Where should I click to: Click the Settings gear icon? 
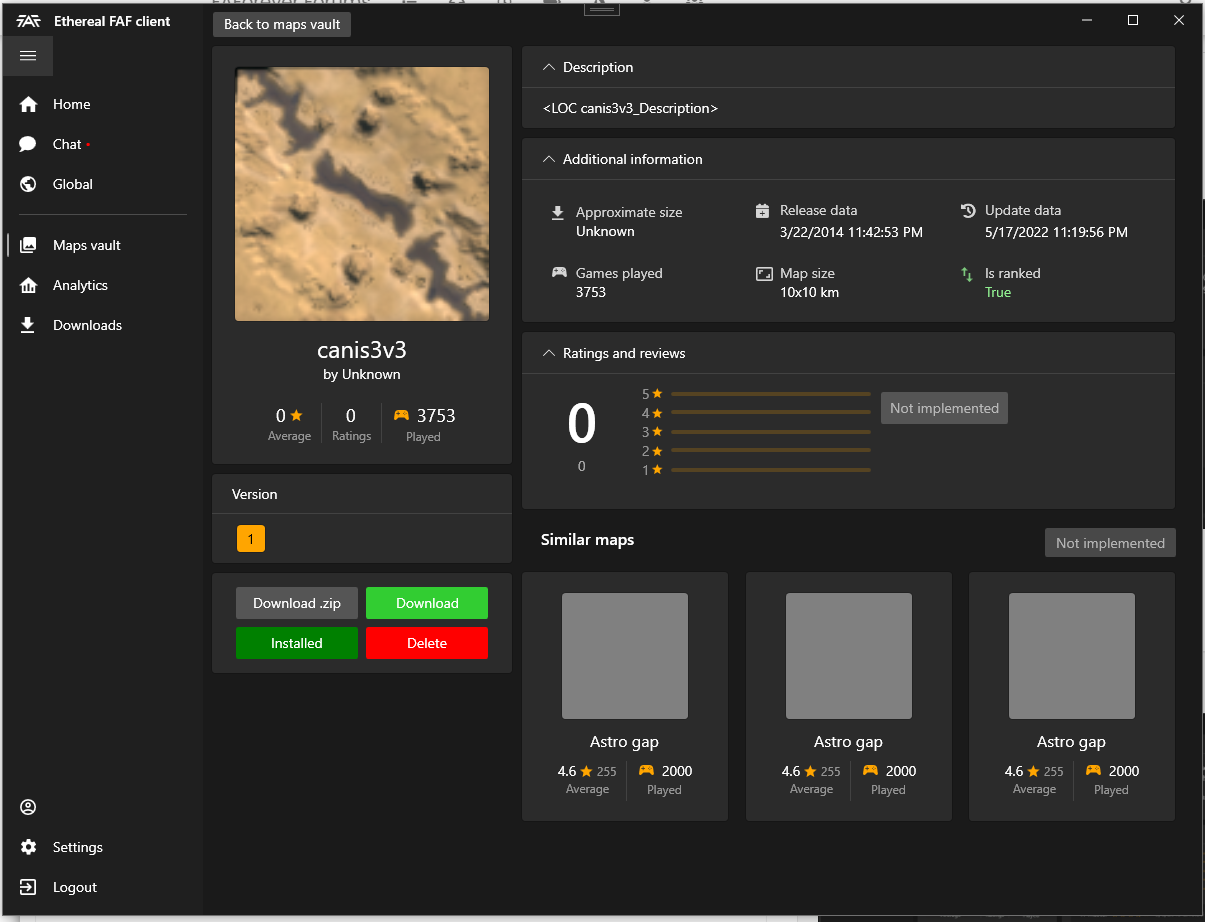28,847
